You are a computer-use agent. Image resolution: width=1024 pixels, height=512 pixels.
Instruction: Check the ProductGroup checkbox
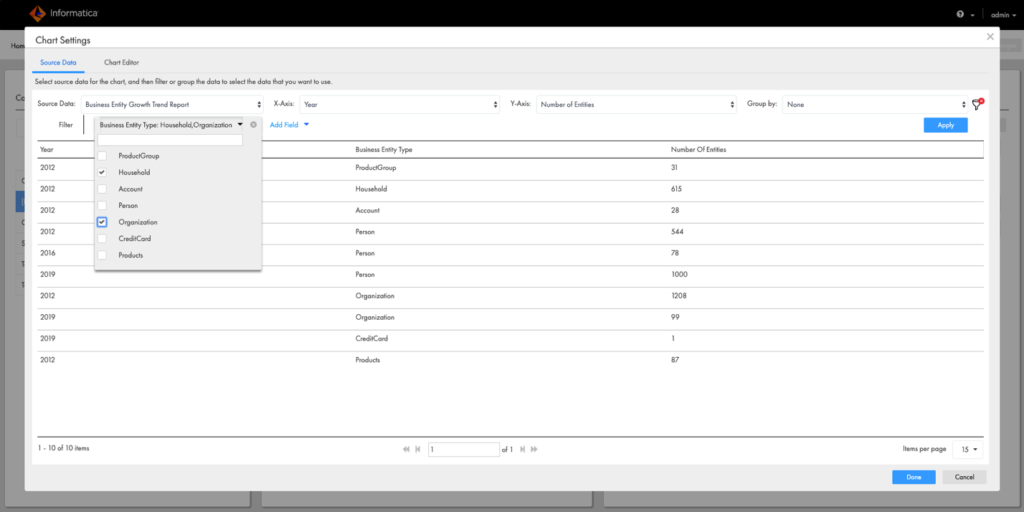pyautogui.click(x=102, y=156)
